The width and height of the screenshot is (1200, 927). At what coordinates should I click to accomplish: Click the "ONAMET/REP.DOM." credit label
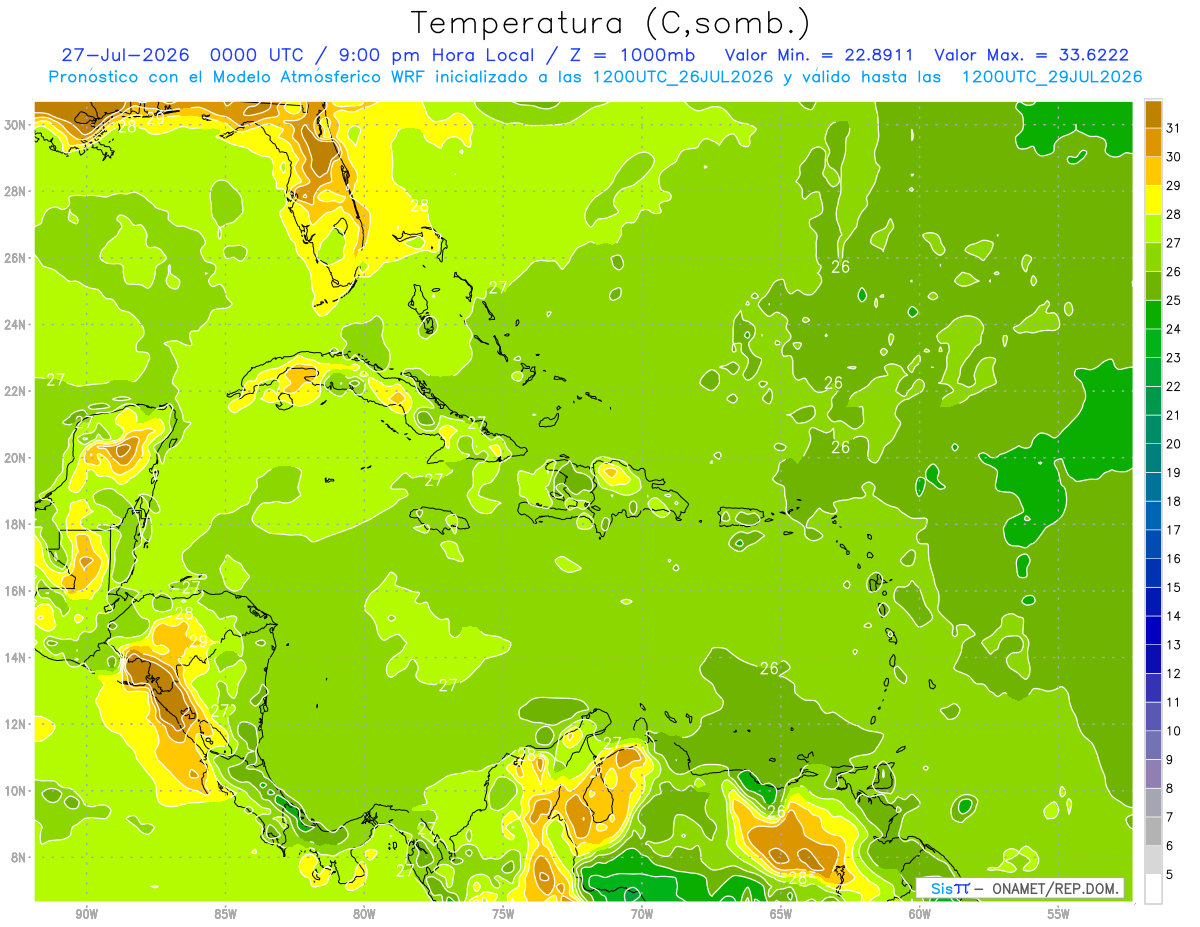tap(1056, 888)
